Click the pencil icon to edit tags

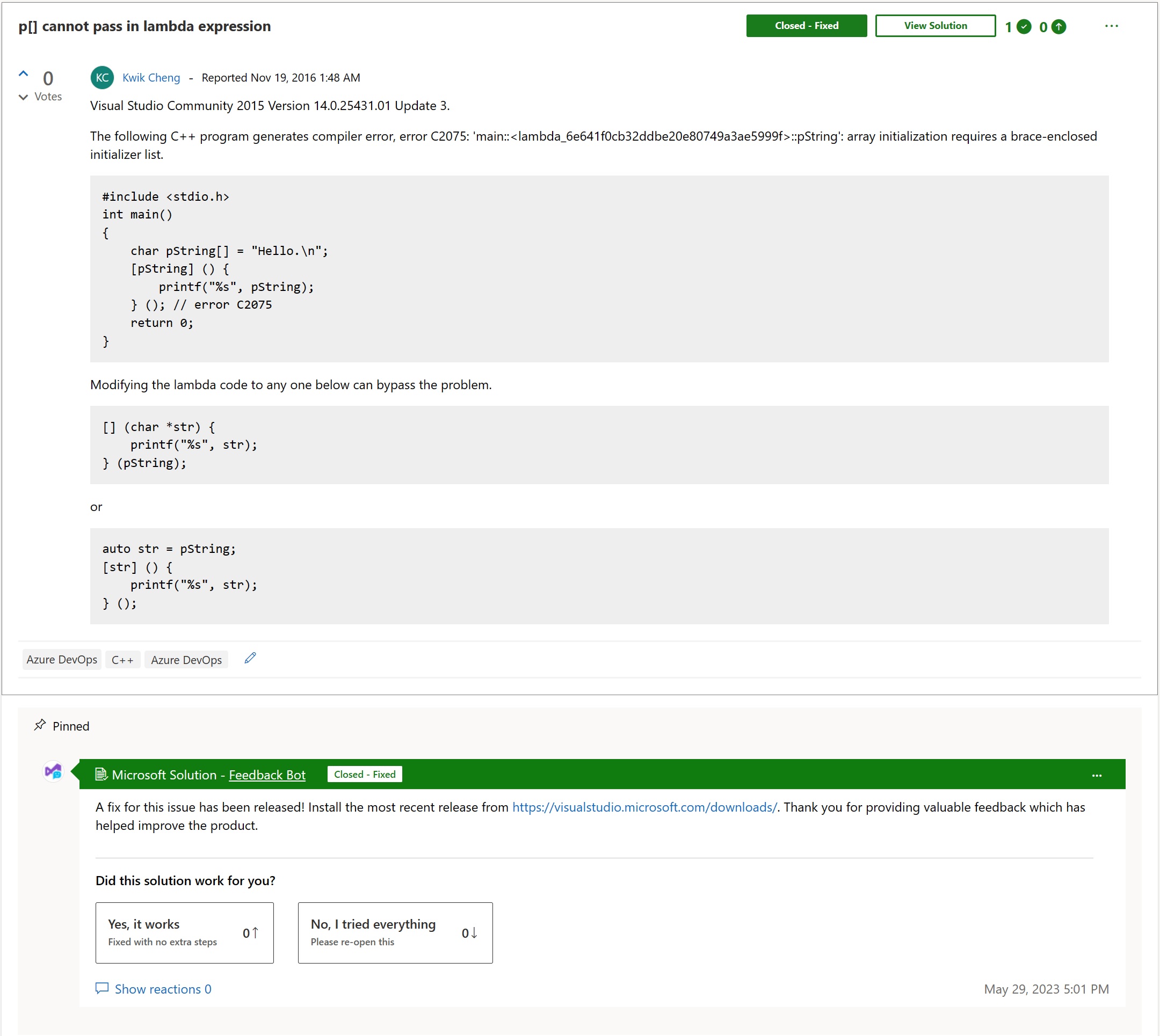click(x=249, y=659)
